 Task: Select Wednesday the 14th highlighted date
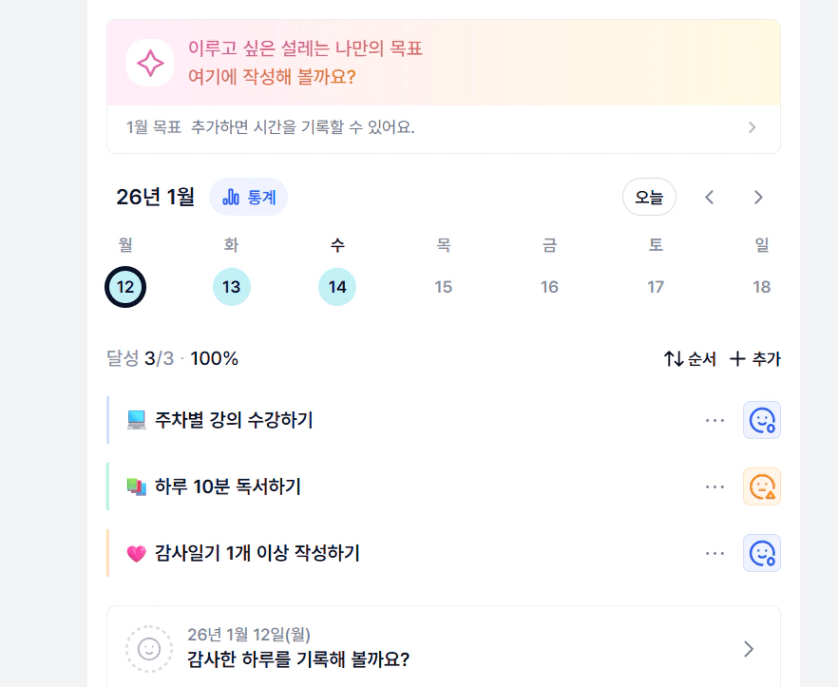(337, 287)
